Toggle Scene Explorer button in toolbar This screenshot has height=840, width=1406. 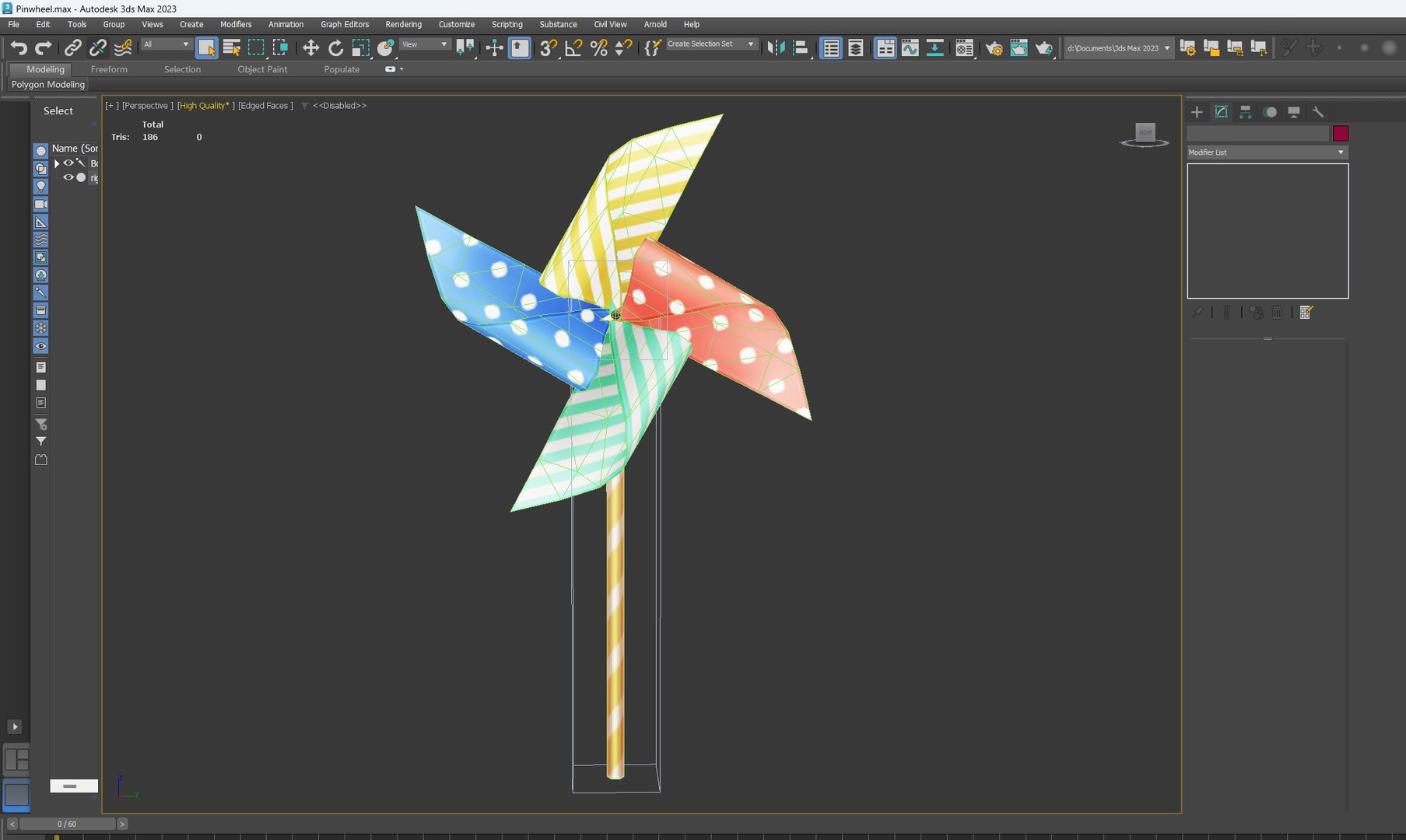click(831, 48)
